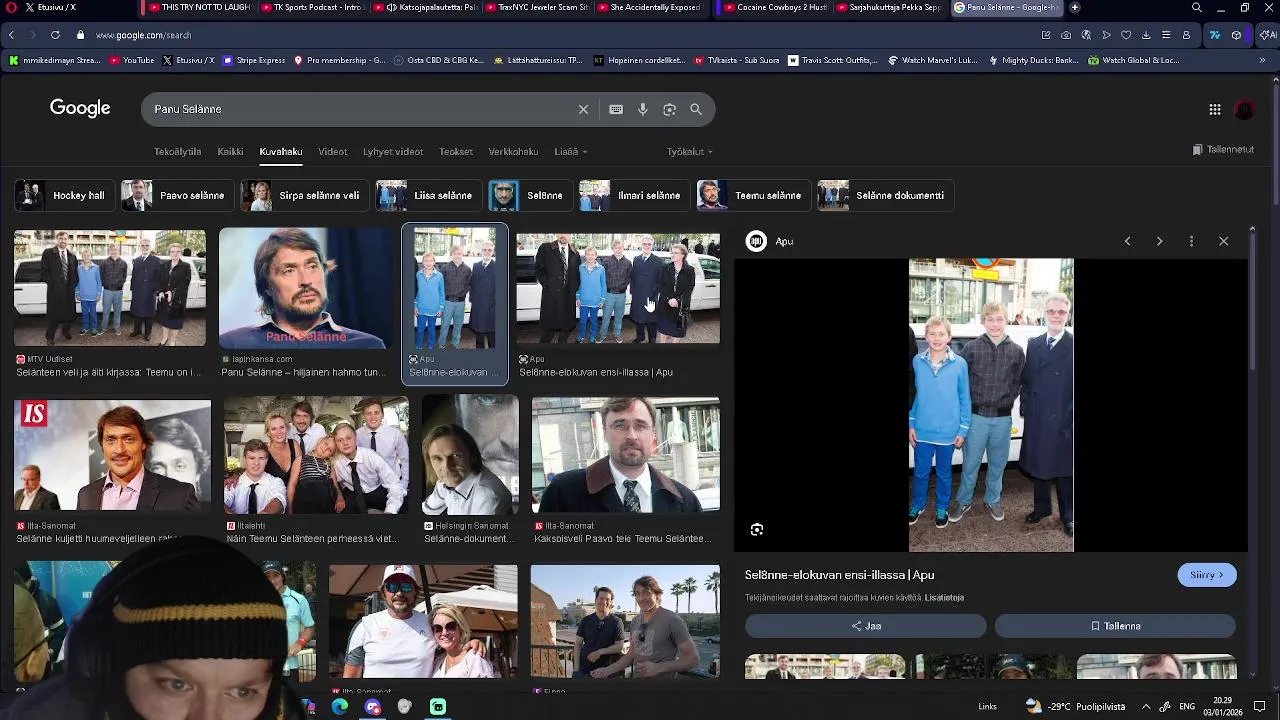
Task: Select the Liisa selänne chip
Action: point(428,196)
